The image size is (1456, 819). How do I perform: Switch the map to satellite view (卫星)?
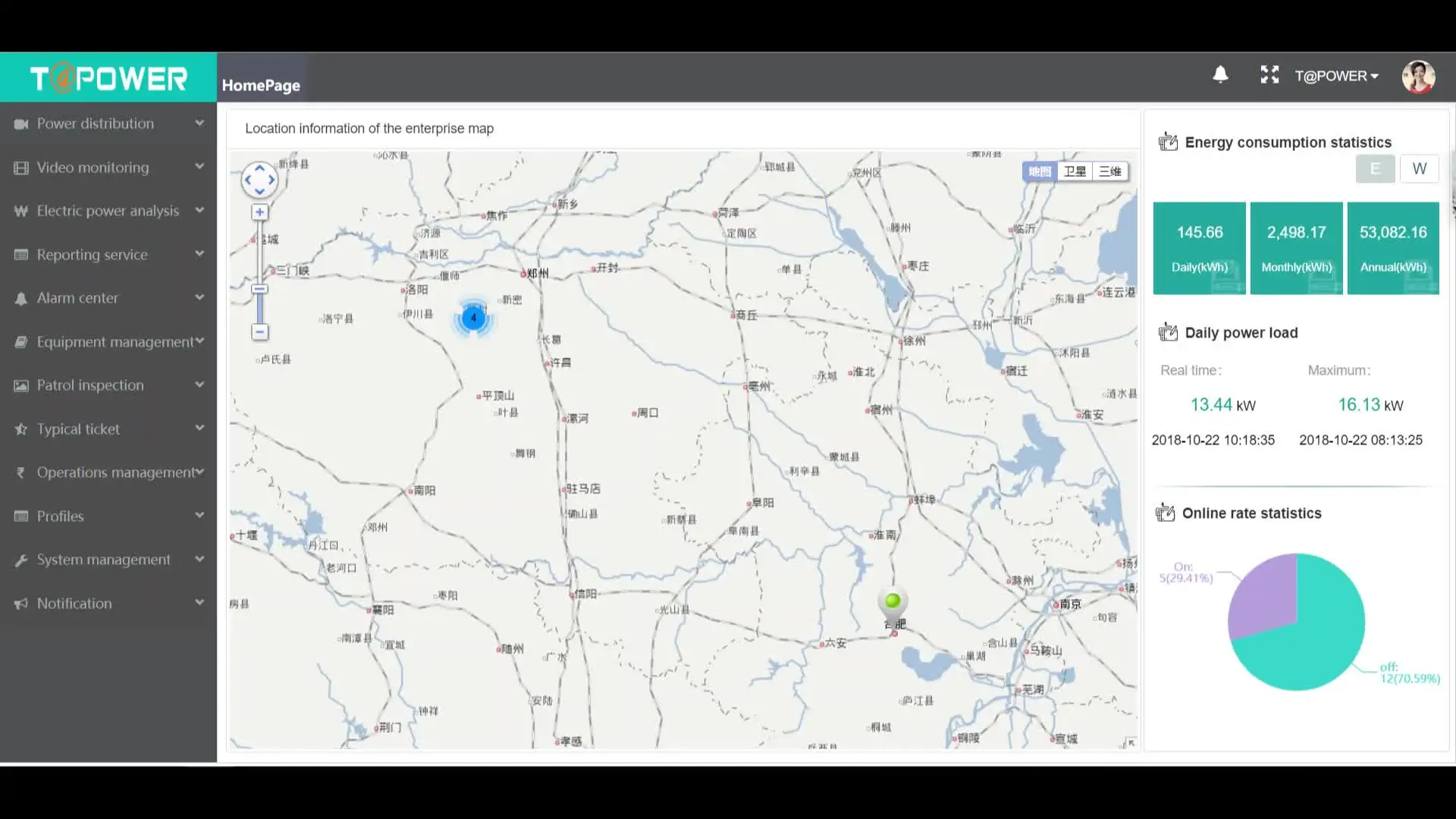1075,171
